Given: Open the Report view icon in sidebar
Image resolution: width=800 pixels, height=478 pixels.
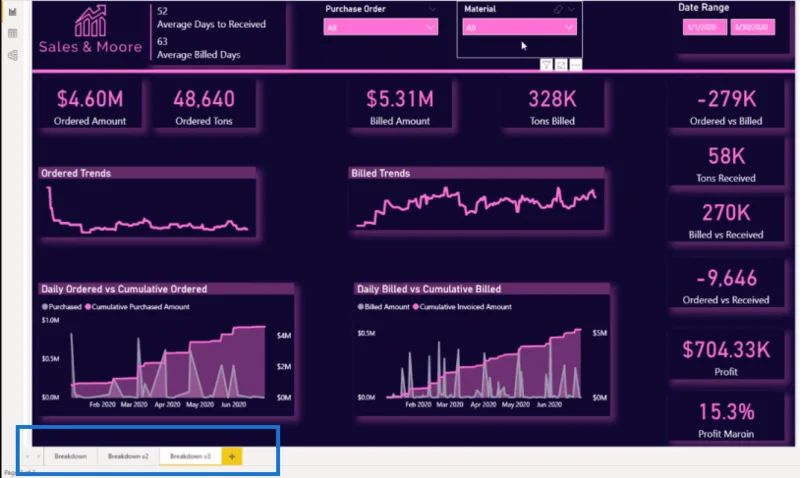Looking at the screenshot, I should pyautogui.click(x=12, y=12).
